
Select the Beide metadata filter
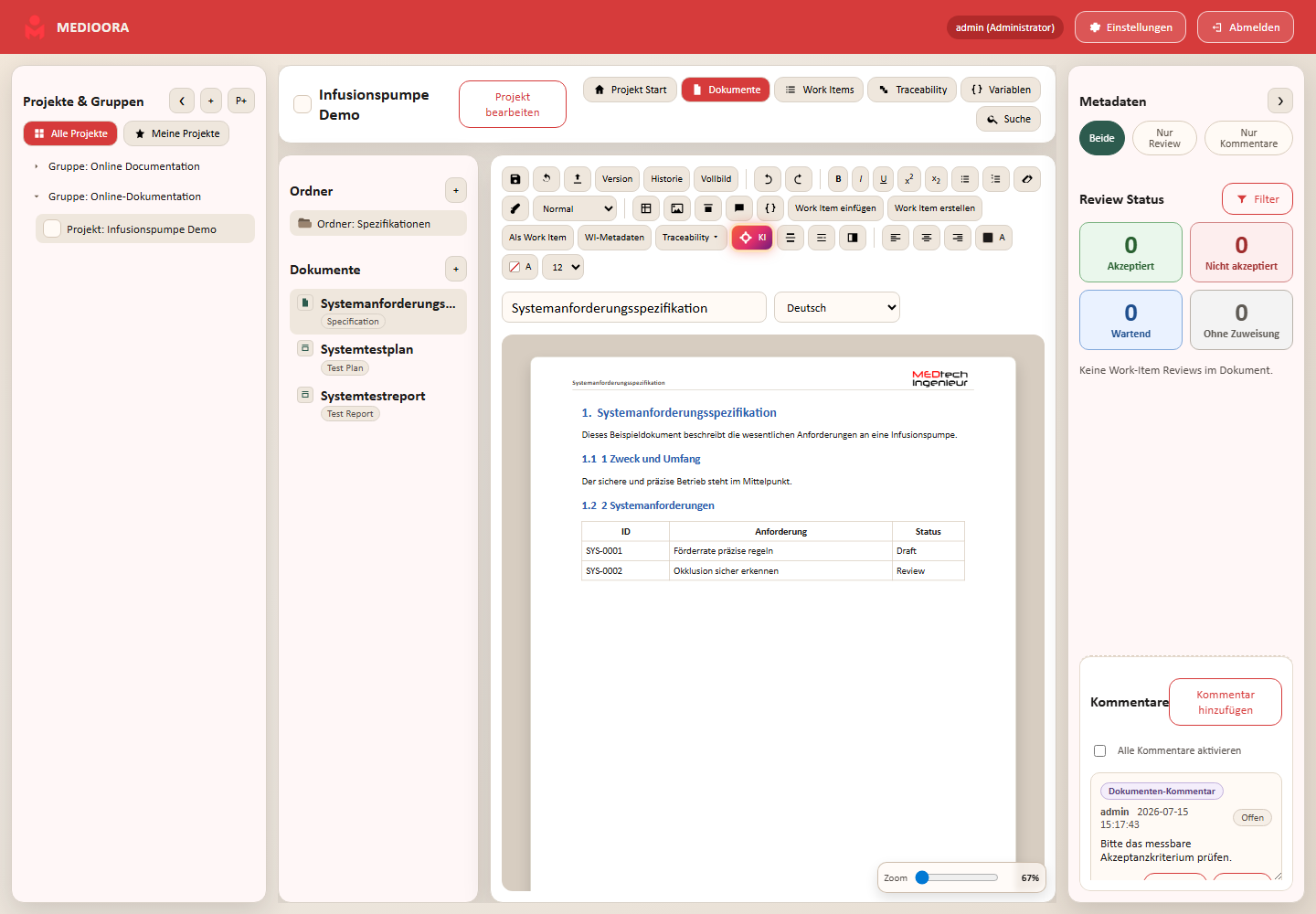coord(1102,138)
